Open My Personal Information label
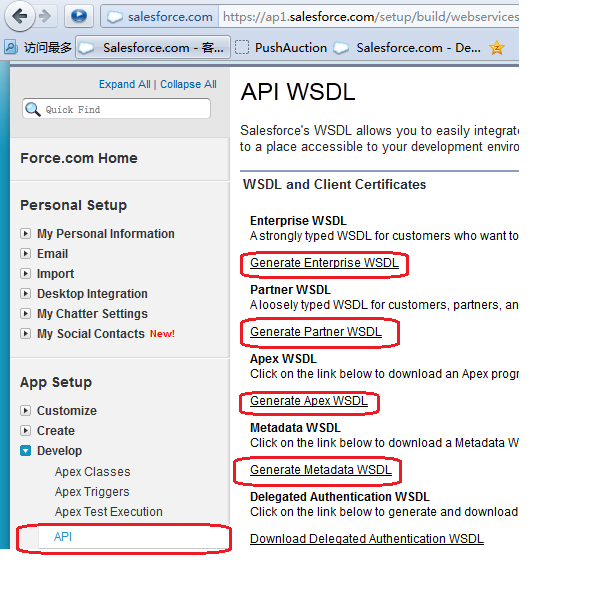This screenshot has height=591, width=590. 106,234
